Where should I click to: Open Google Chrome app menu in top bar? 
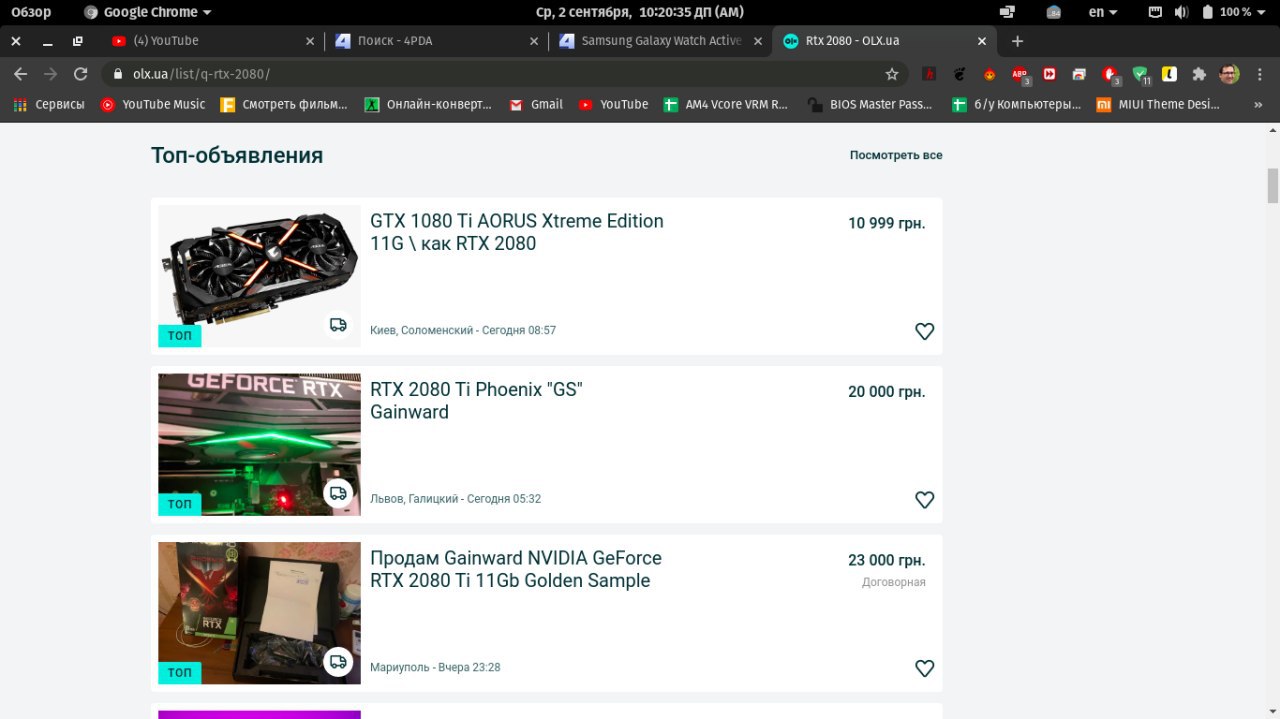(x=148, y=12)
